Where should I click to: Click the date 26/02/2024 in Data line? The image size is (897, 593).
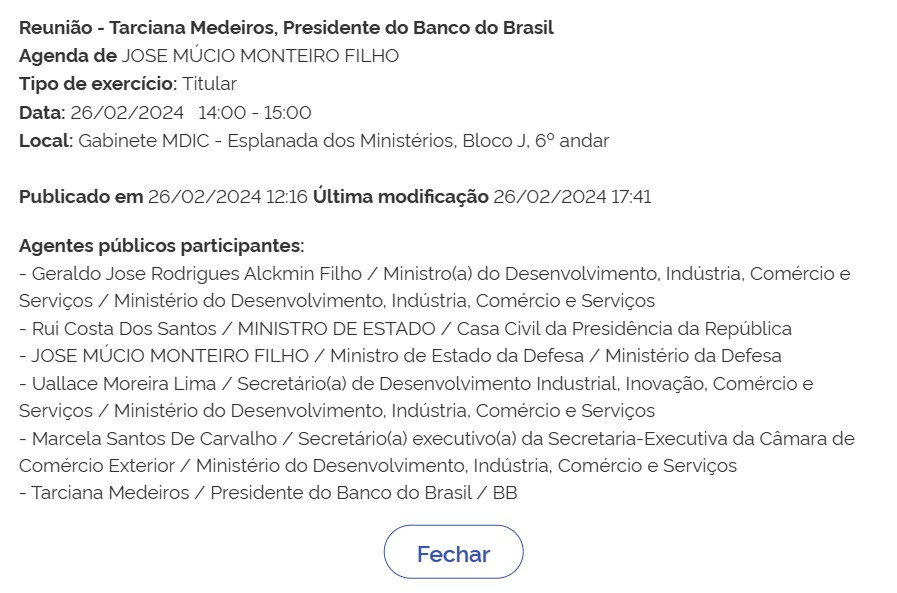pos(127,112)
